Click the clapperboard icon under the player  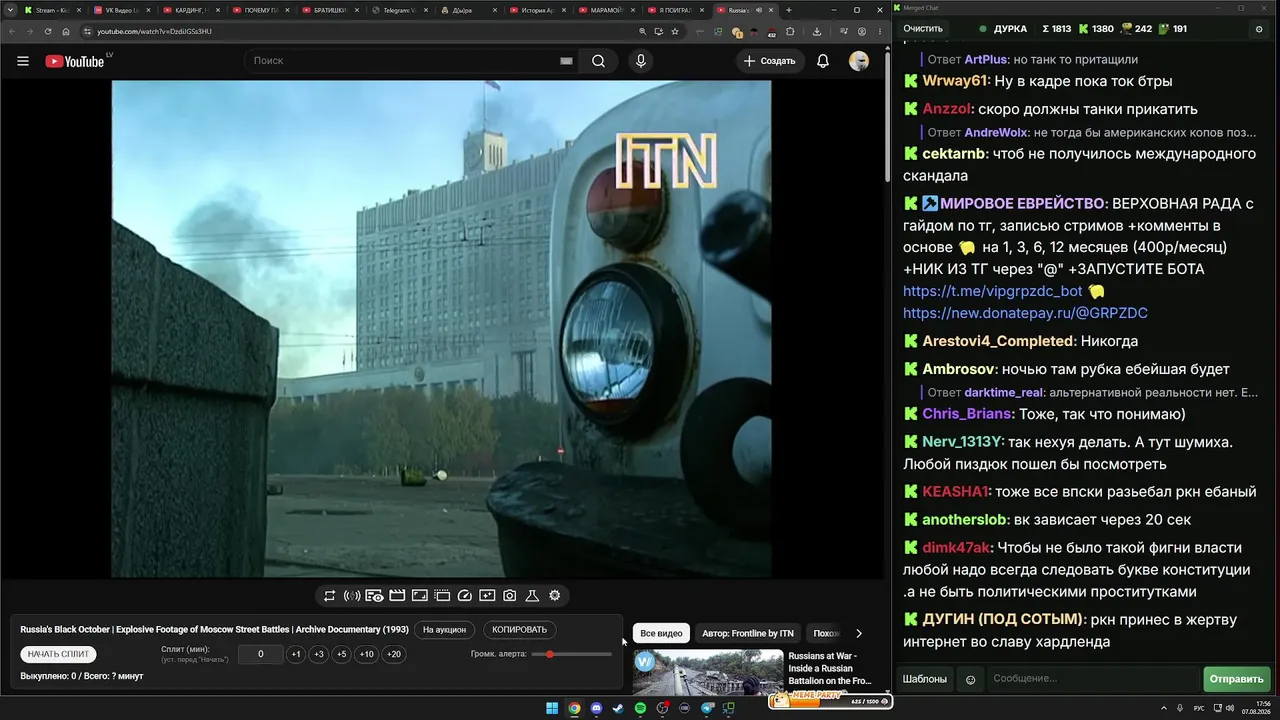tap(397, 596)
